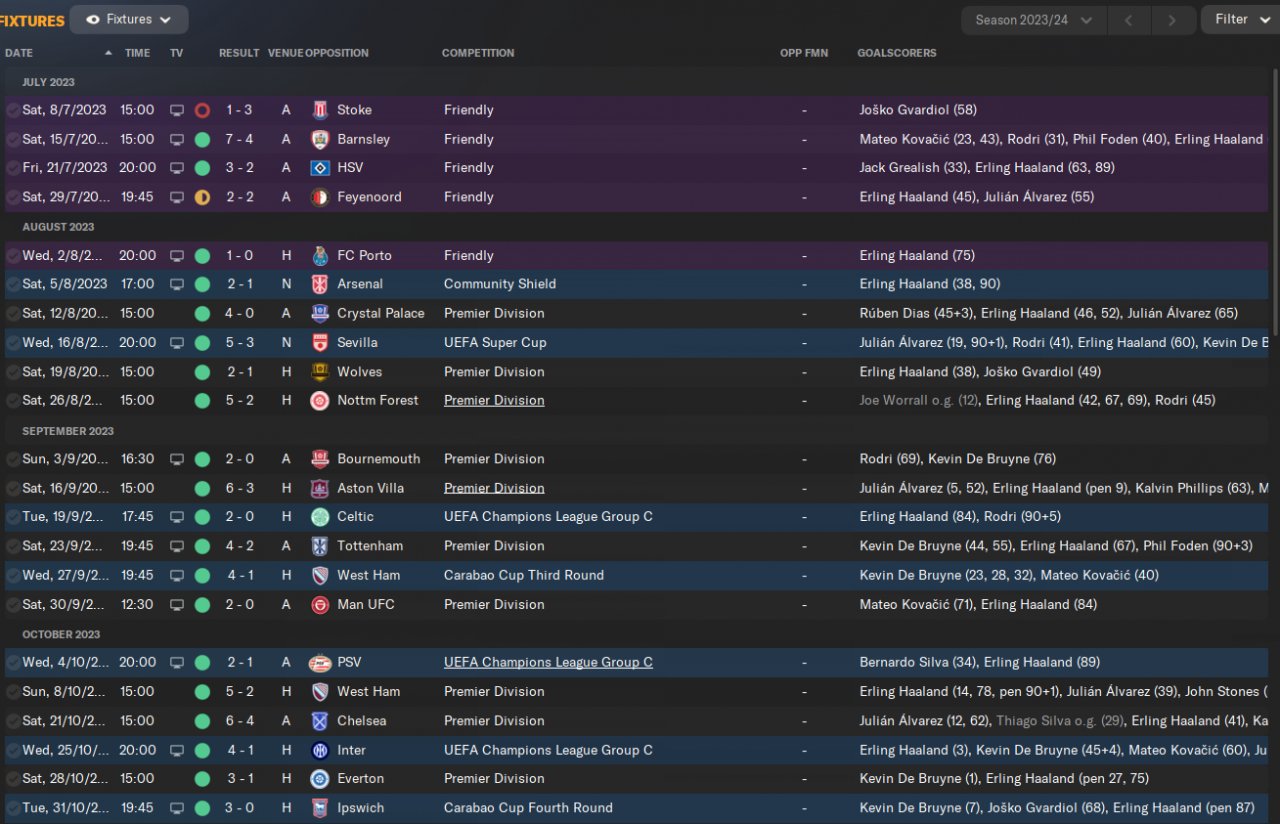The width and height of the screenshot is (1280, 824).
Task: Click the 7 - 4 result against Barnsley
Action: [x=239, y=139]
